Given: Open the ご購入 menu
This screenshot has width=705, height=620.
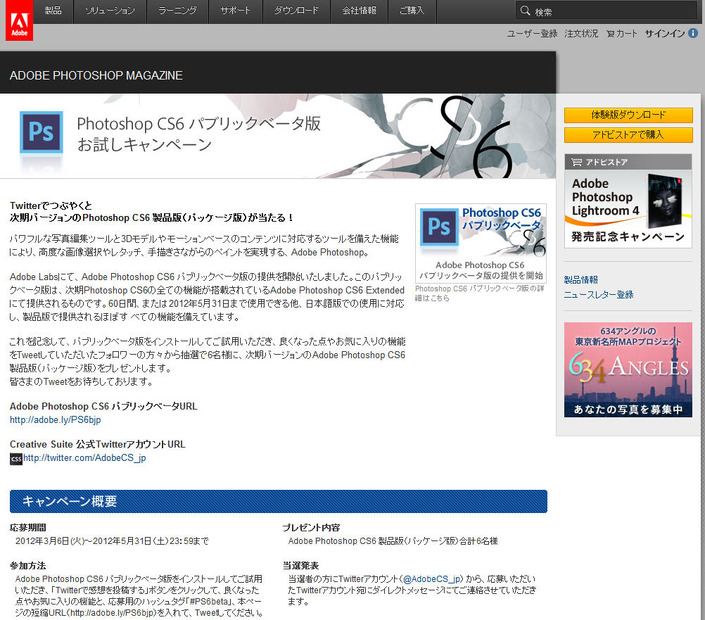Looking at the screenshot, I should [x=412, y=11].
